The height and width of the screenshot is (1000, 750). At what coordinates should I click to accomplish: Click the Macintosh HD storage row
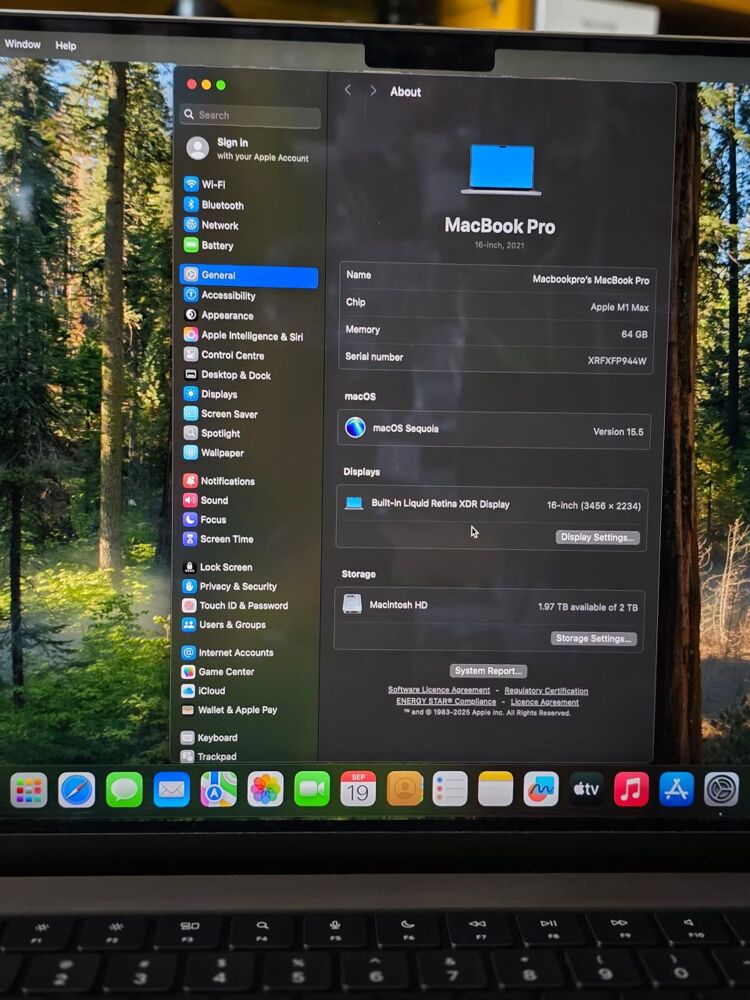pos(490,605)
